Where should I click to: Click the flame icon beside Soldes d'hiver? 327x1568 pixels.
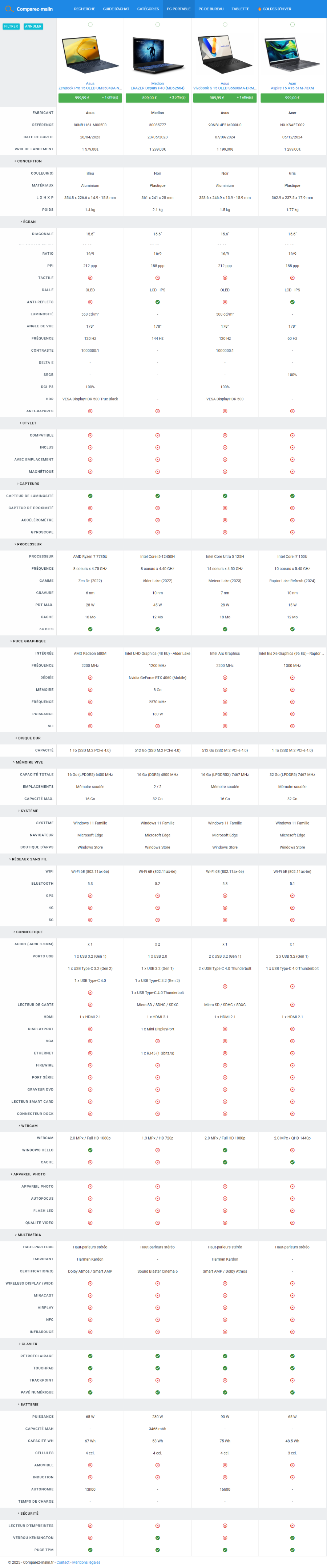[259, 9]
